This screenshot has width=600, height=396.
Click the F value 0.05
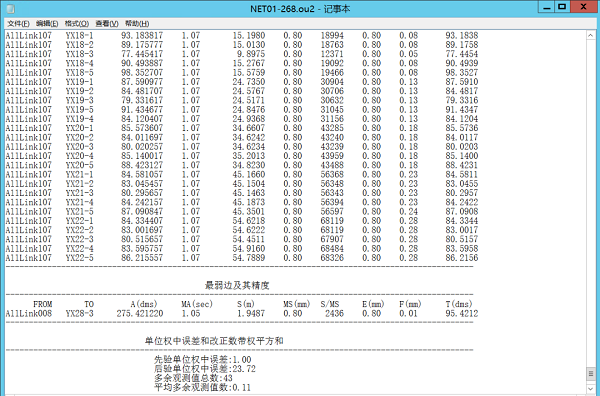pos(409,54)
